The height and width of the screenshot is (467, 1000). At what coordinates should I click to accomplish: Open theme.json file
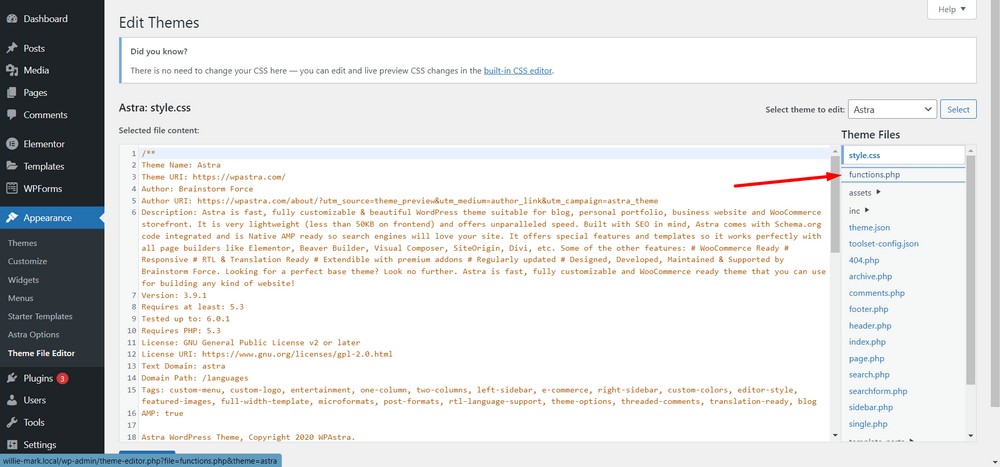869,228
